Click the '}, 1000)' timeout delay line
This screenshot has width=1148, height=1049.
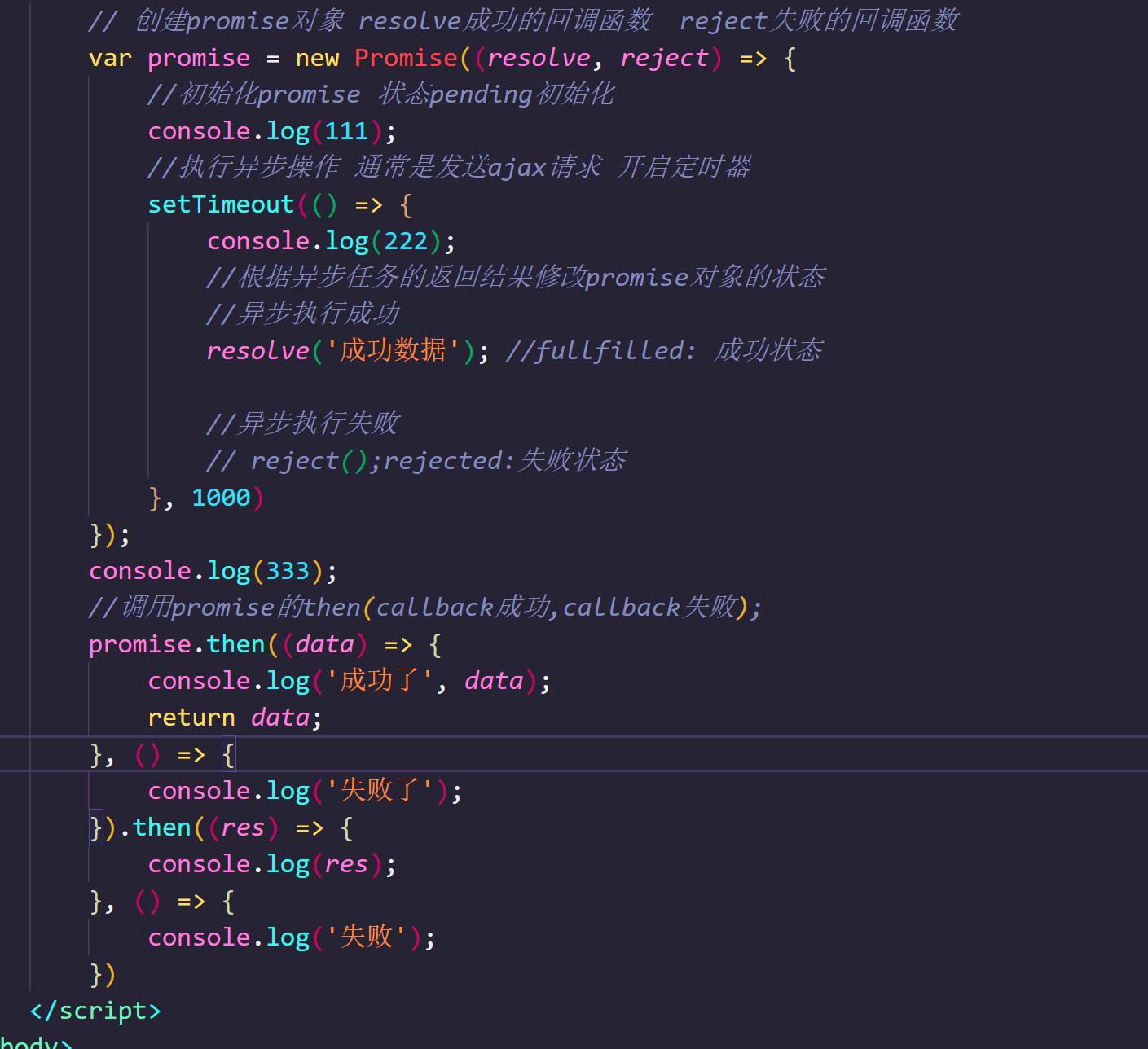pyautogui.click(x=206, y=498)
